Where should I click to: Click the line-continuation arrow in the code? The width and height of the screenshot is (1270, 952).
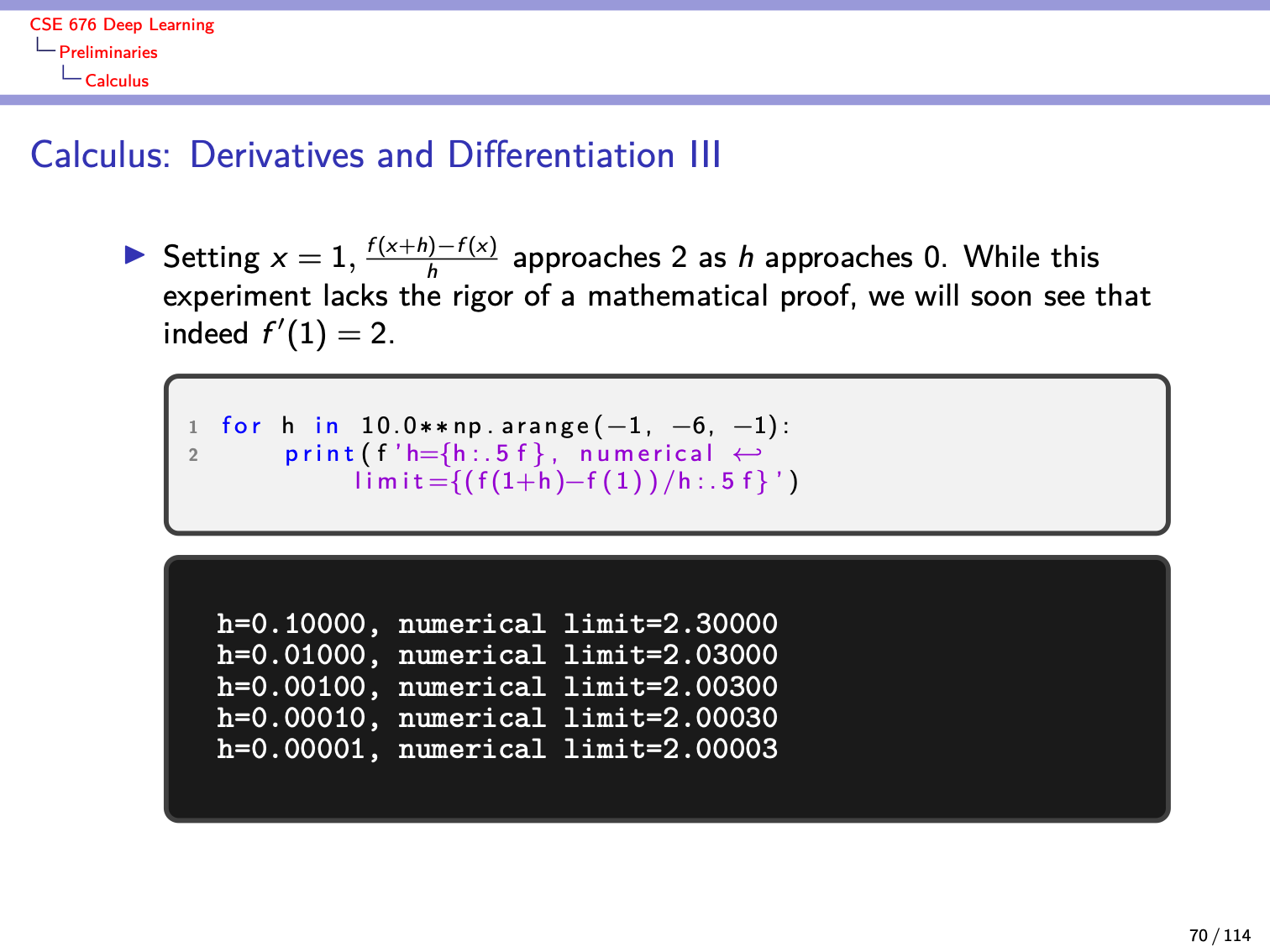coord(747,454)
